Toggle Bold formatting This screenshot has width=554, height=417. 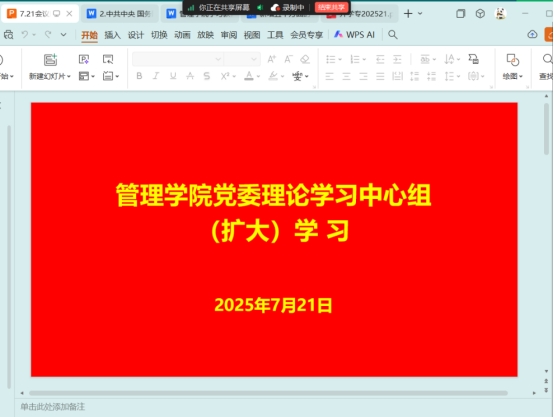(x=139, y=76)
